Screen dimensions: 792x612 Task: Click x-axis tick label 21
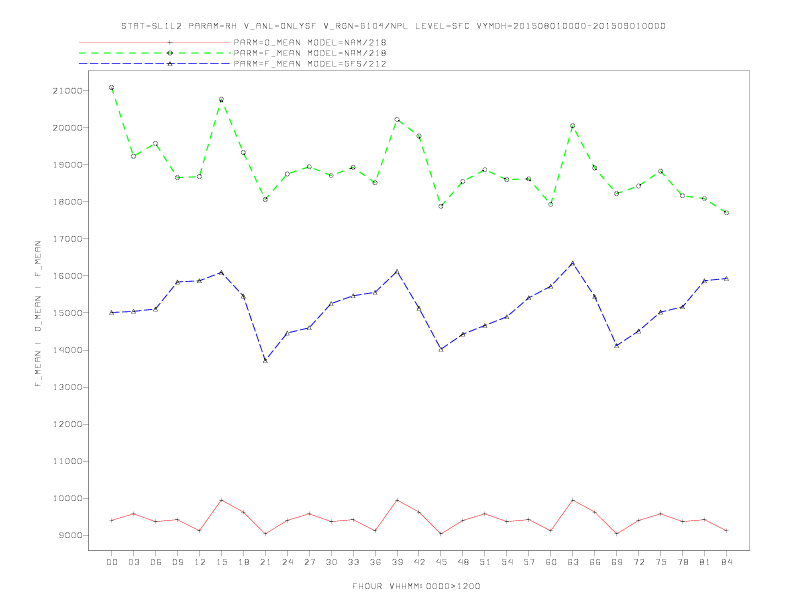pos(265,562)
